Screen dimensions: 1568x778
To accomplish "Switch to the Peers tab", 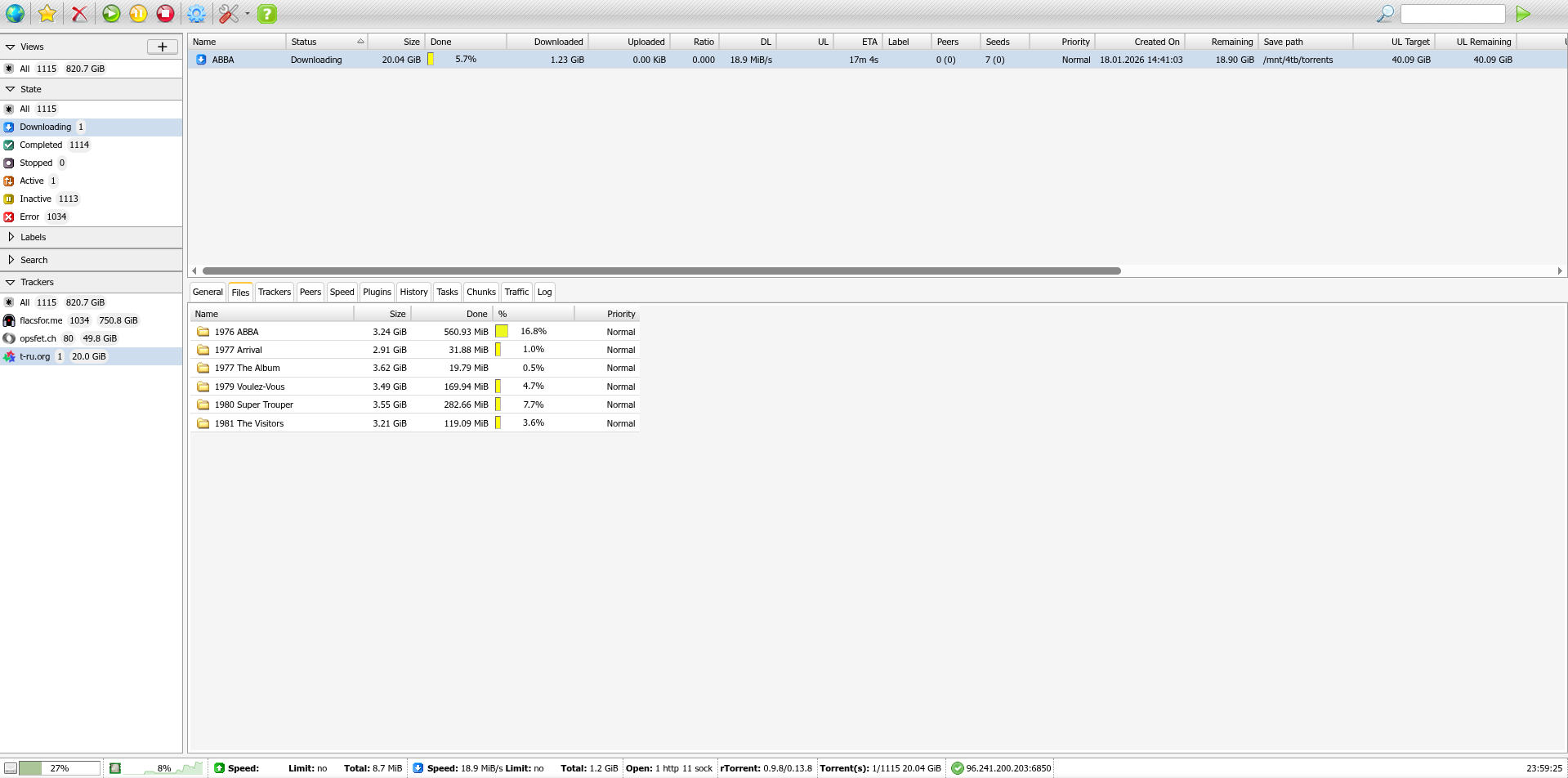I will click(x=310, y=292).
